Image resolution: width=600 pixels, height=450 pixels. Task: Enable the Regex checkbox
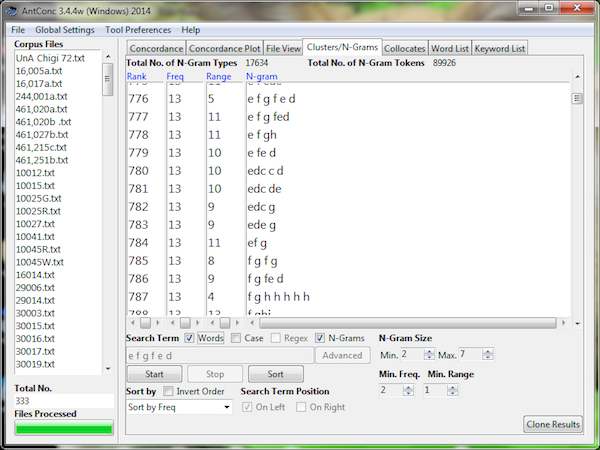pyautogui.click(x=276, y=338)
